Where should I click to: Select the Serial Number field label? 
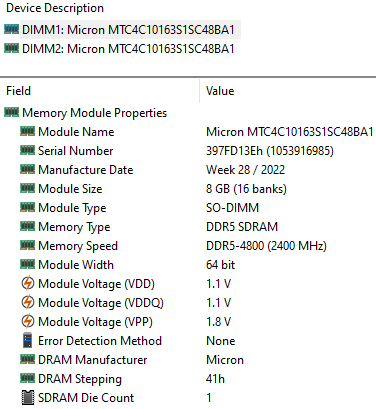click(76, 151)
